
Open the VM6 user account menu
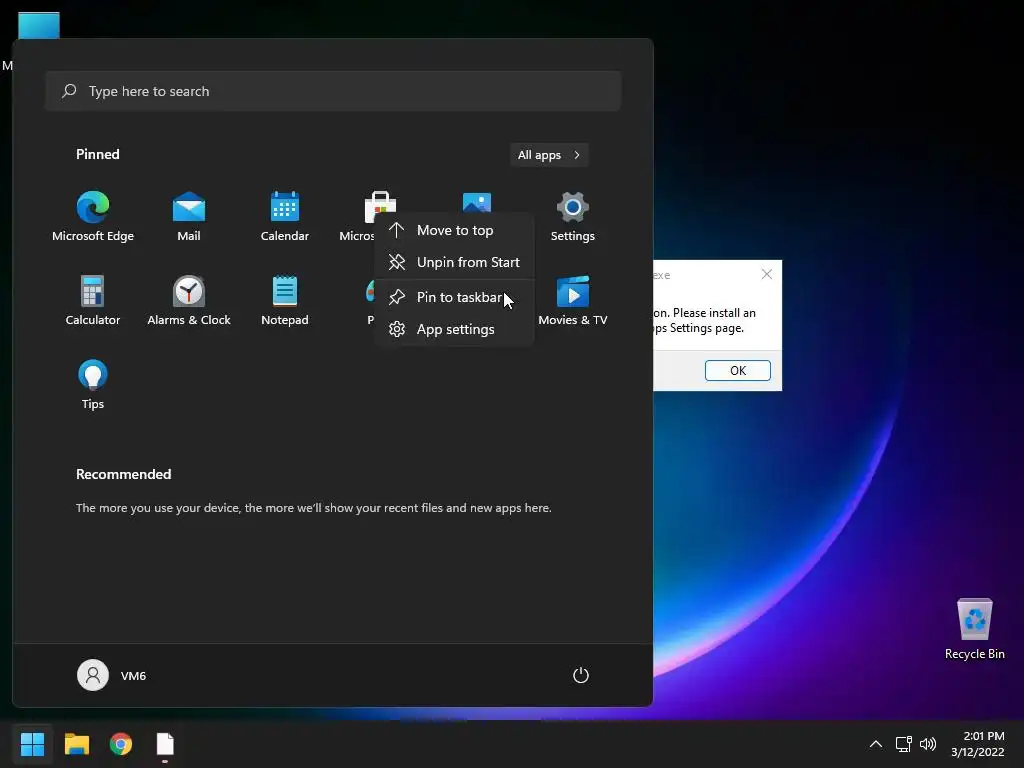point(112,675)
